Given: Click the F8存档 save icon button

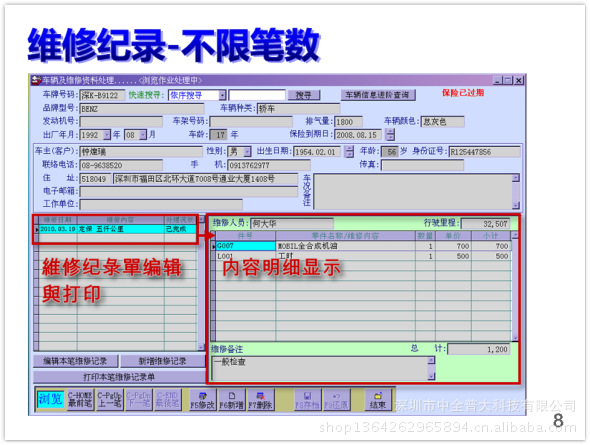Looking at the screenshot, I should (307, 400).
